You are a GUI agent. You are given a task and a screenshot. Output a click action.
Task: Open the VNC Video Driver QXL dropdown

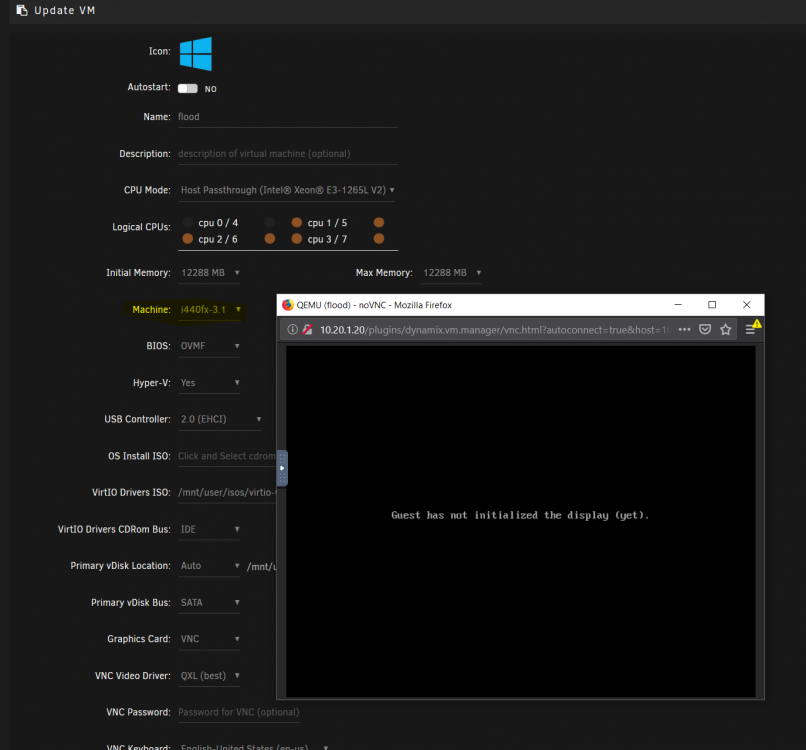(x=209, y=676)
